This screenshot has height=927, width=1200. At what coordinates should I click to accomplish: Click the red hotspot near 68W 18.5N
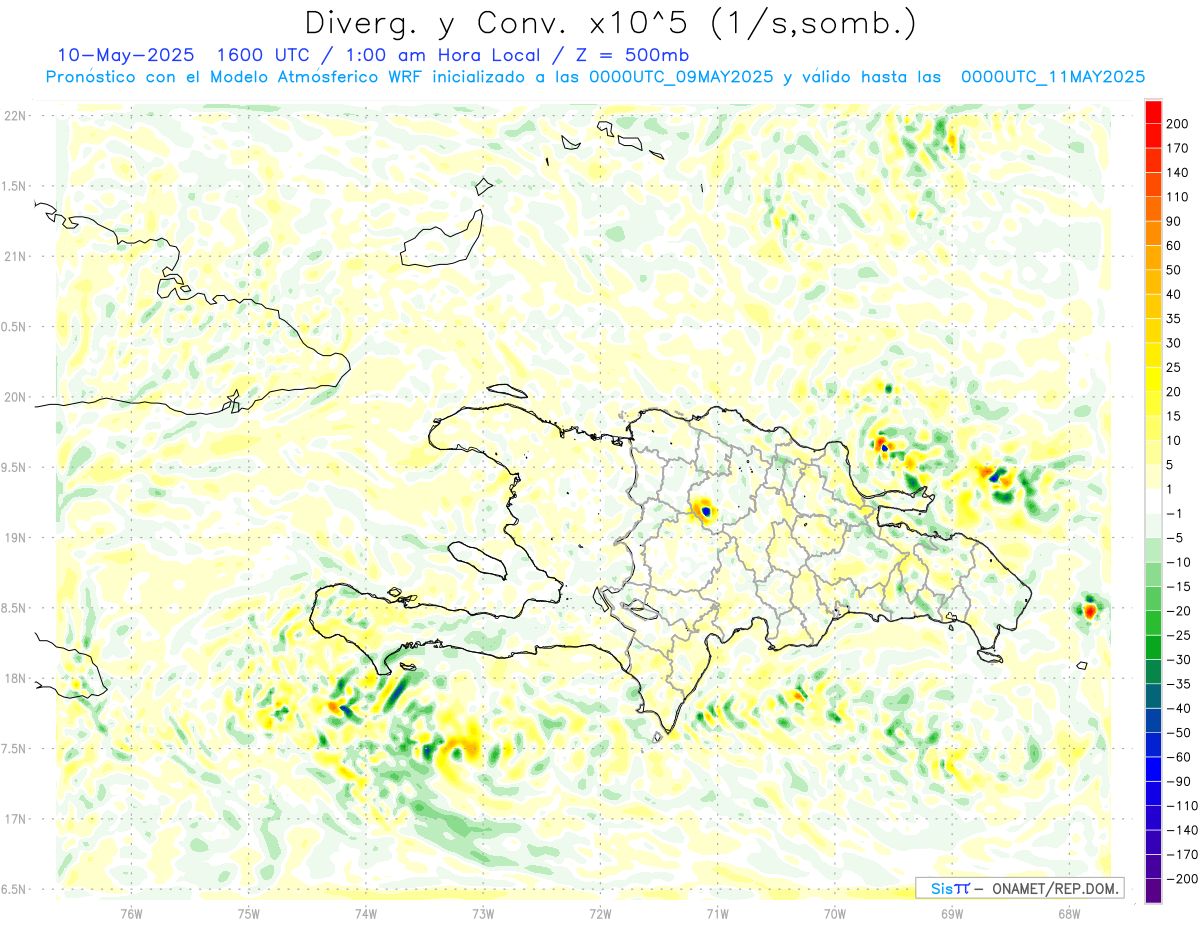1090,608
